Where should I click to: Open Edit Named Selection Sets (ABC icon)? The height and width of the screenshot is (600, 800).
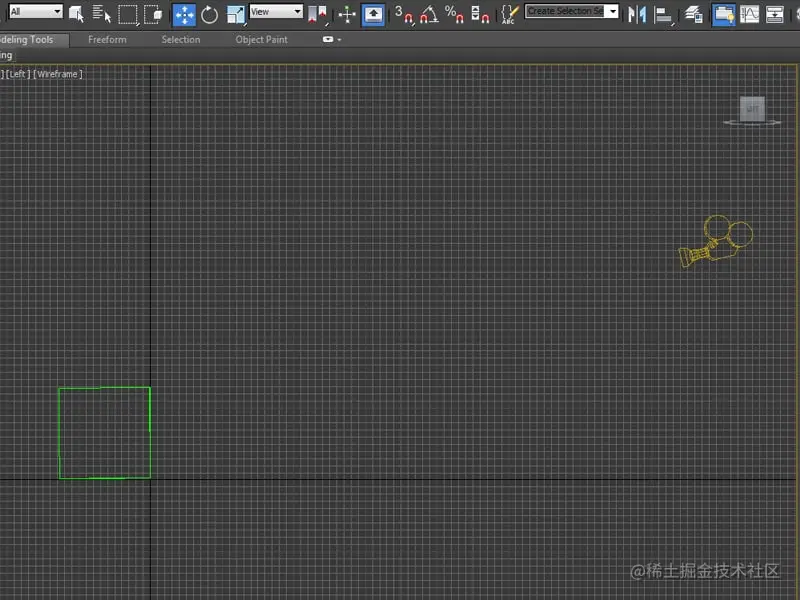click(x=509, y=14)
